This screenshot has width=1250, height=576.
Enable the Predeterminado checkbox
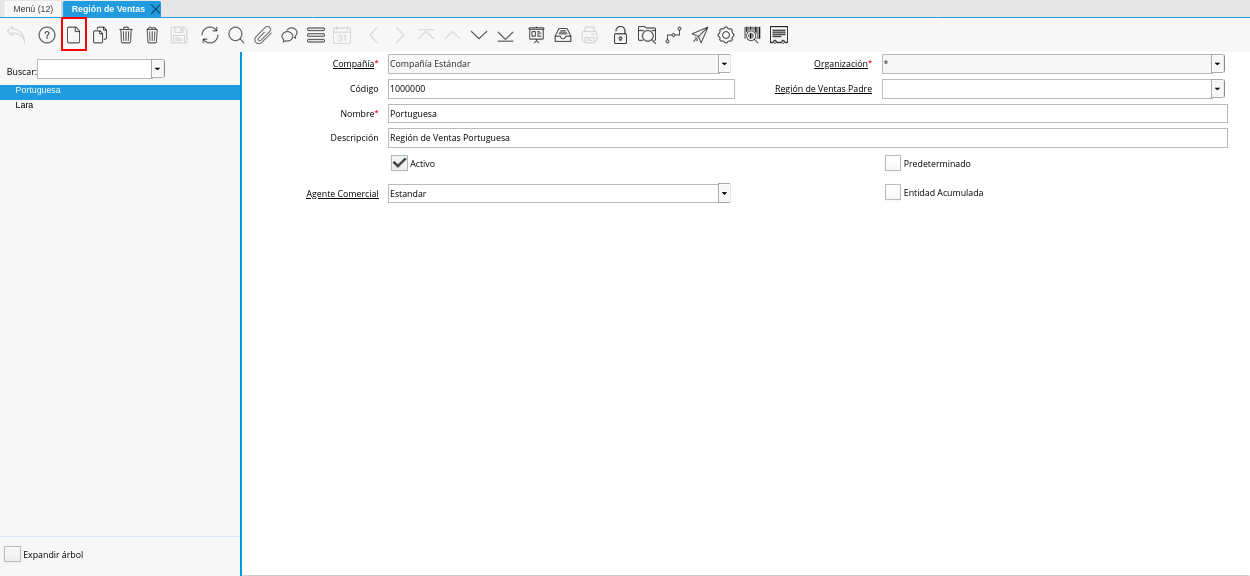point(893,163)
